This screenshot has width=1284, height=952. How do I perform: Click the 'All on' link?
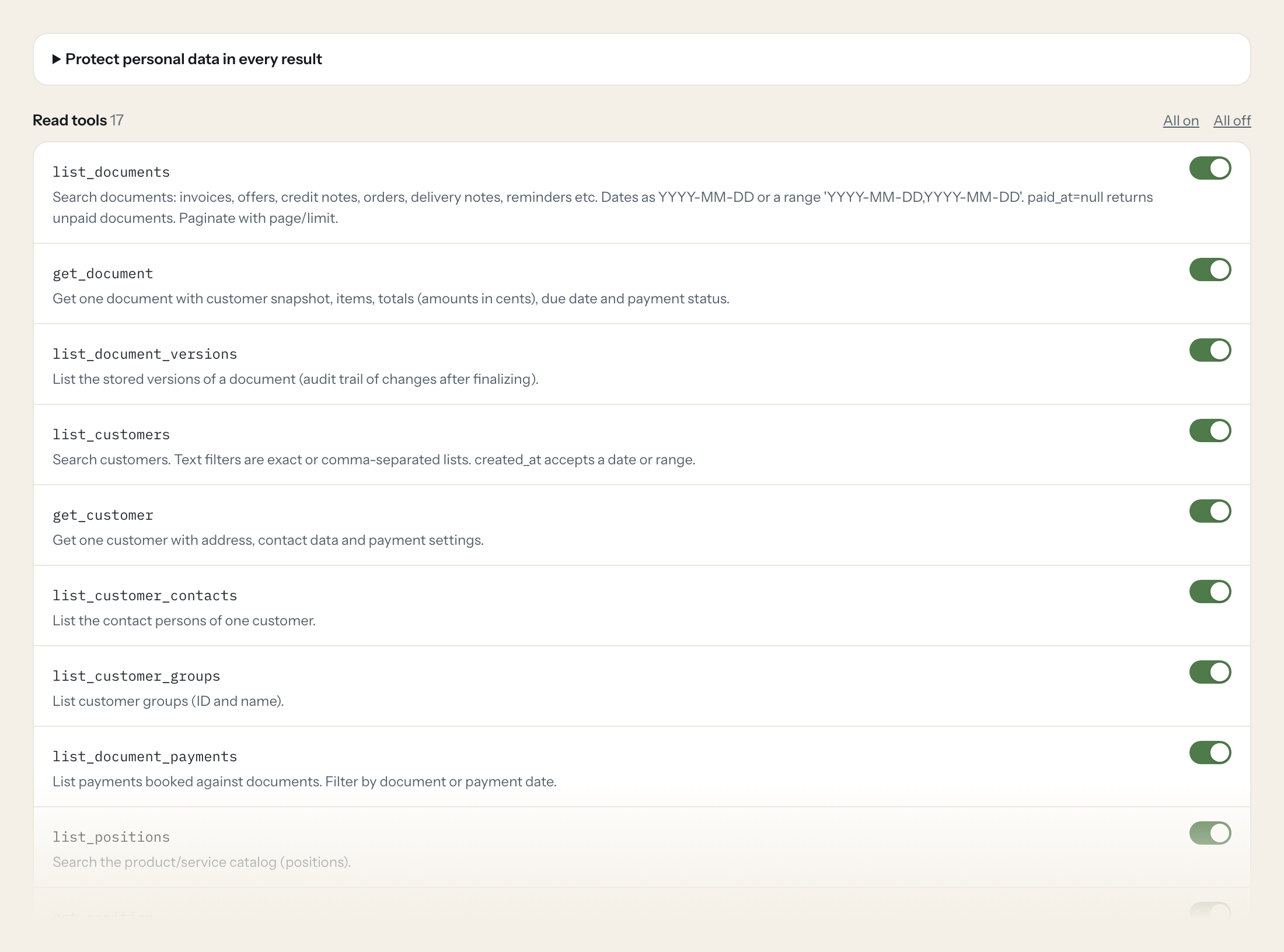[x=1181, y=121]
